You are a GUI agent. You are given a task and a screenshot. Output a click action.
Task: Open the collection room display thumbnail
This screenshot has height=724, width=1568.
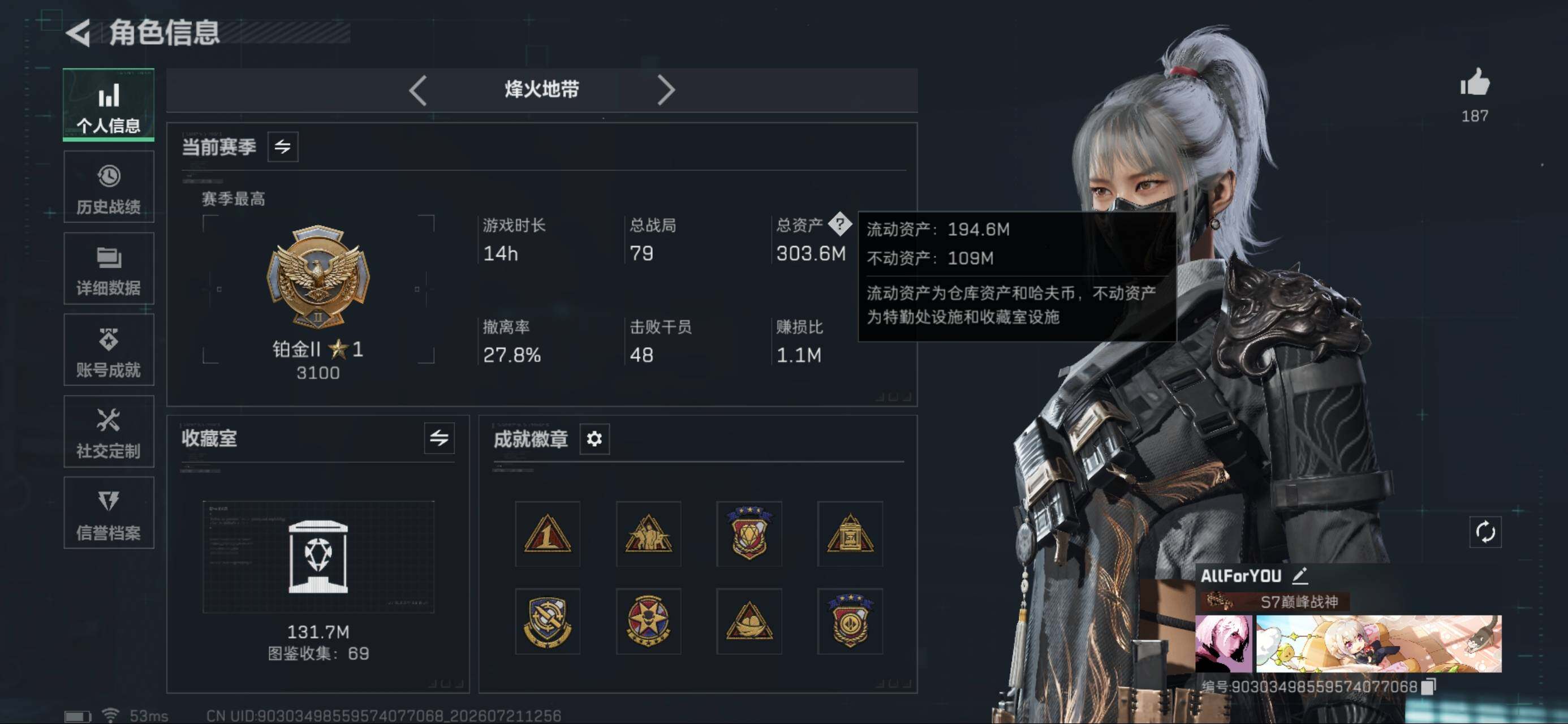pyautogui.click(x=318, y=557)
